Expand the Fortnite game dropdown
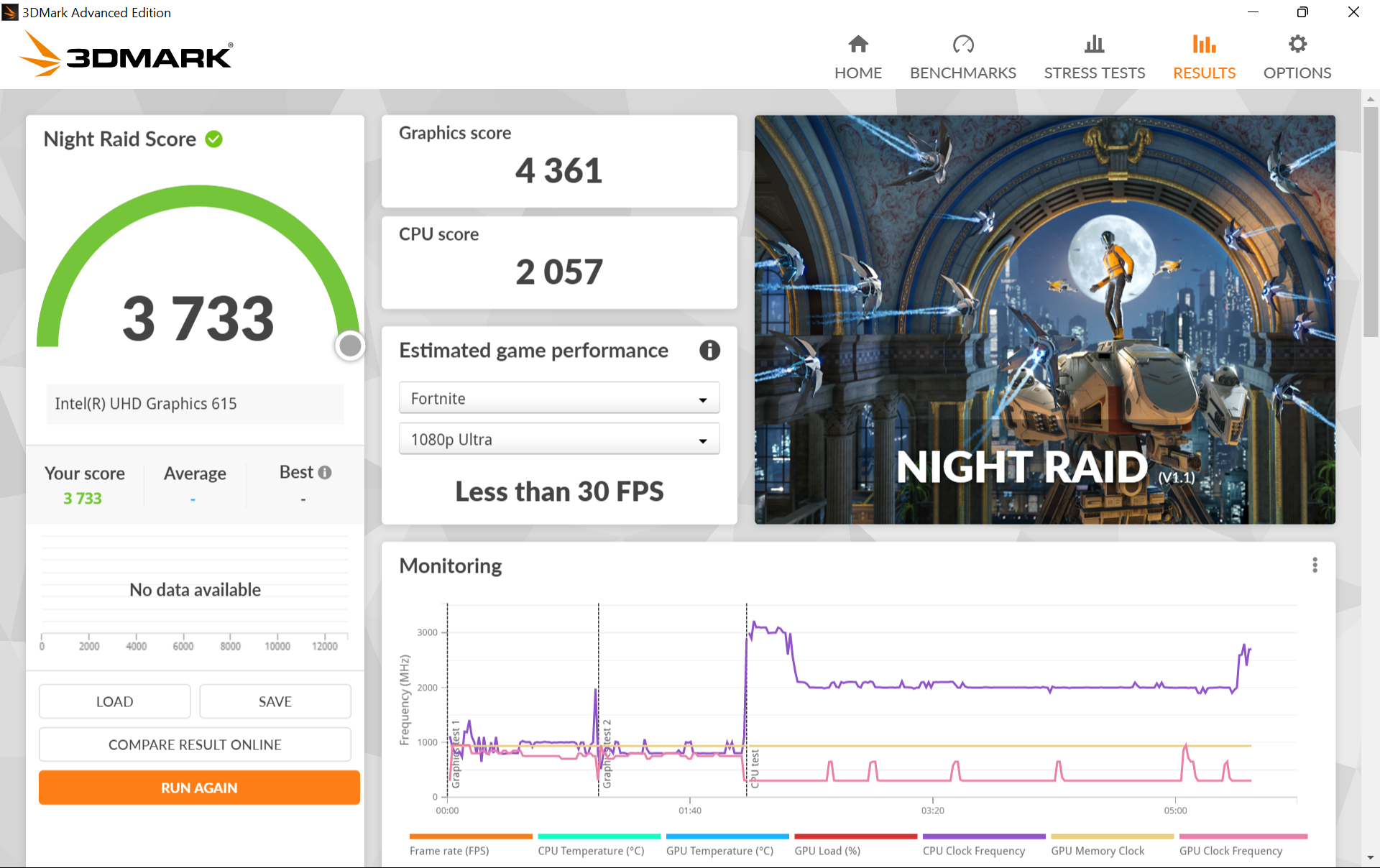This screenshot has width=1380, height=868. coord(558,399)
